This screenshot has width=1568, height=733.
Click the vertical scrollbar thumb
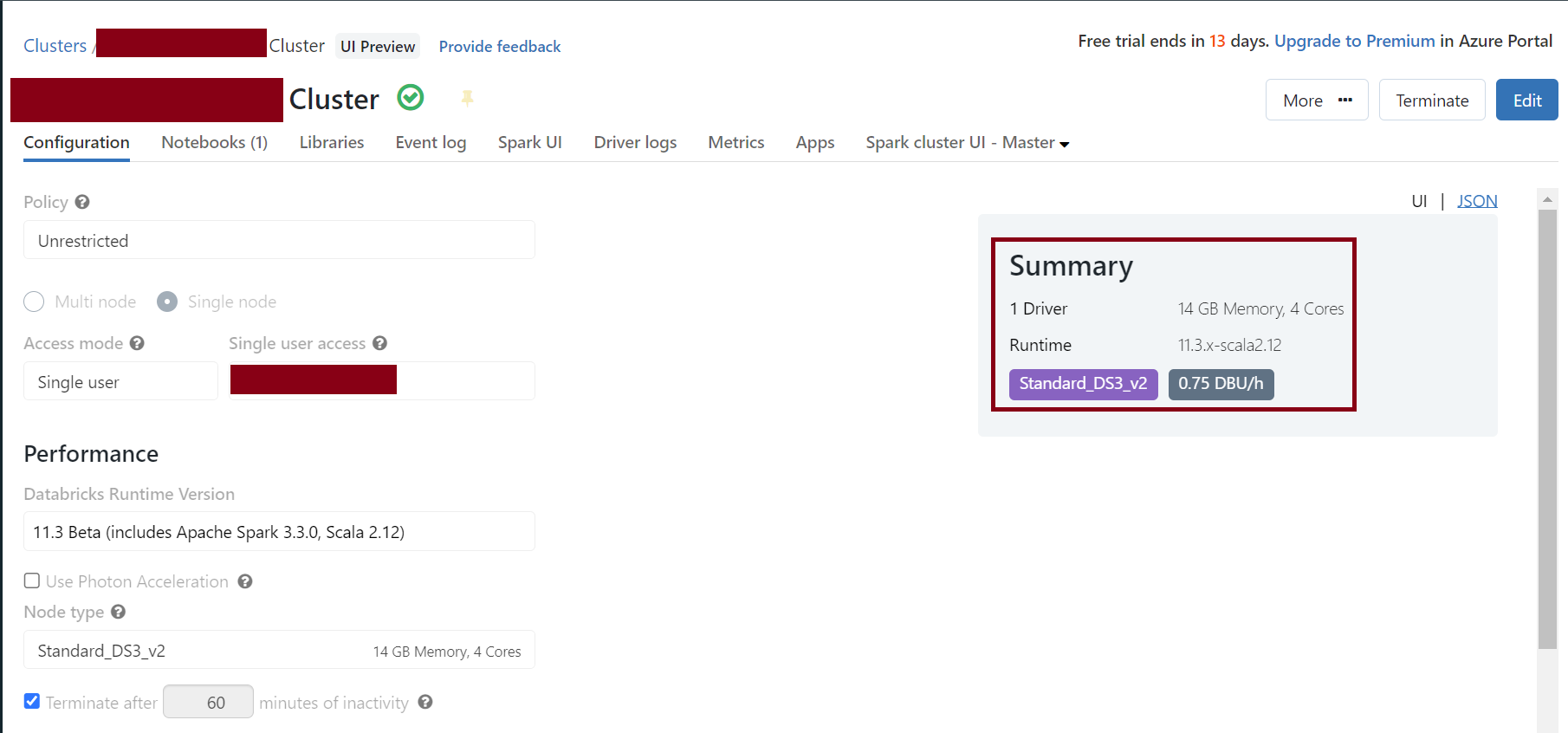(x=1547, y=429)
